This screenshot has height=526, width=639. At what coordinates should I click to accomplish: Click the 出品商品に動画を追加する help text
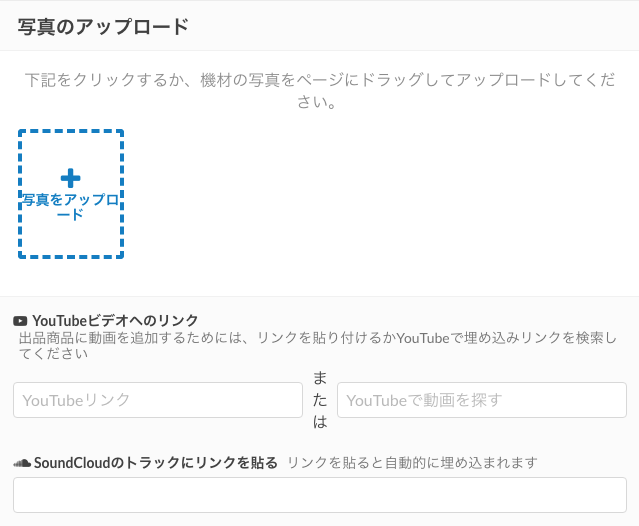(x=318, y=346)
